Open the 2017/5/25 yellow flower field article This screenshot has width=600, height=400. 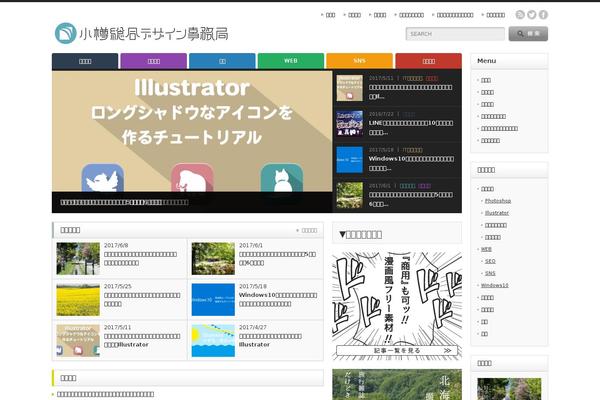tap(120, 299)
